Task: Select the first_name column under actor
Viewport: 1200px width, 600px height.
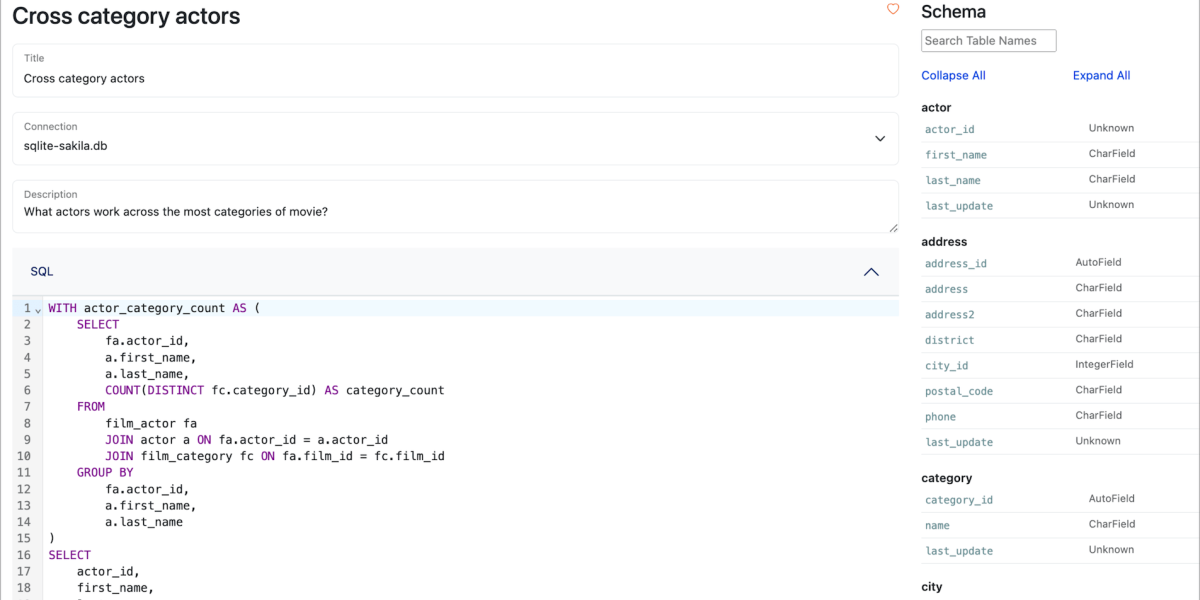Action: tap(956, 155)
